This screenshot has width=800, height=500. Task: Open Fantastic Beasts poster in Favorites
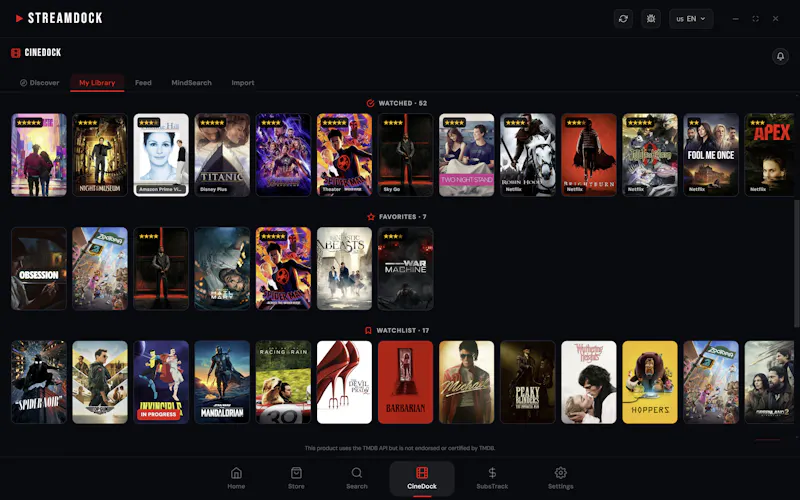point(344,268)
